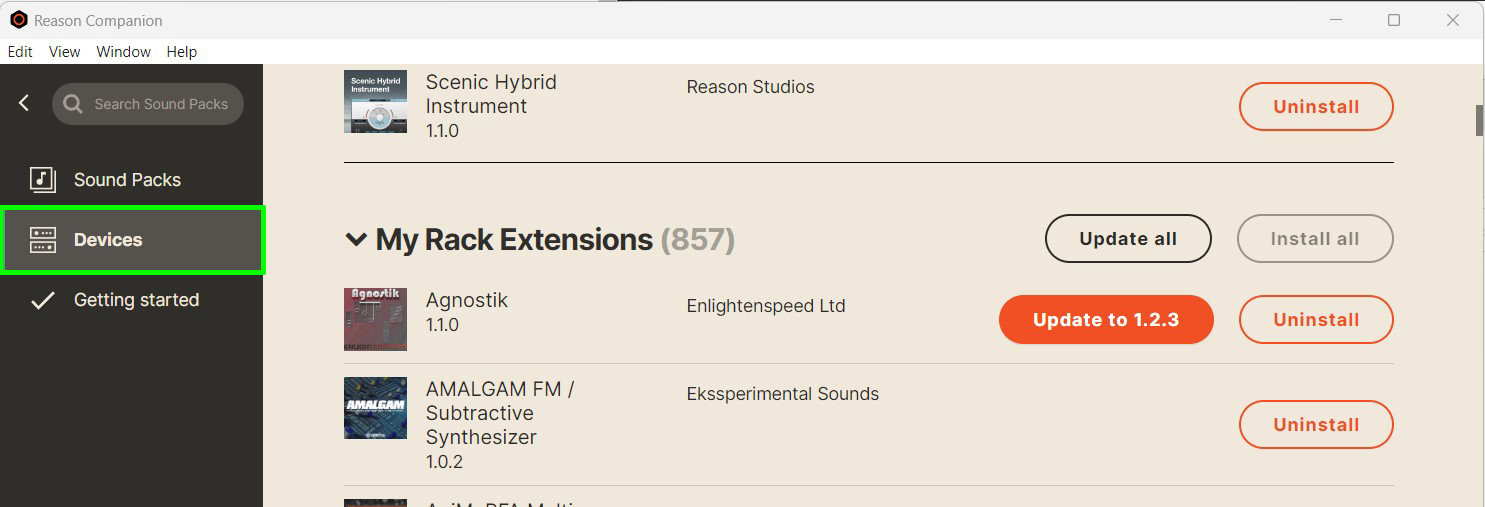Open the Agnostik device thumbnail
Image resolution: width=1485 pixels, height=507 pixels.
point(375,319)
